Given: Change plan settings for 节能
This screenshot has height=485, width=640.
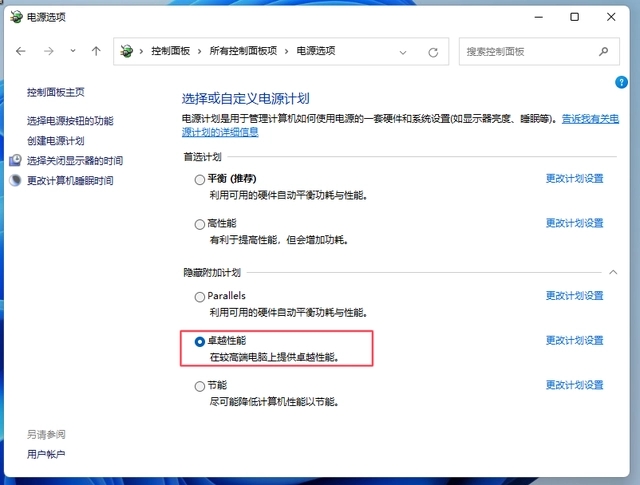Looking at the screenshot, I should coord(575,385).
